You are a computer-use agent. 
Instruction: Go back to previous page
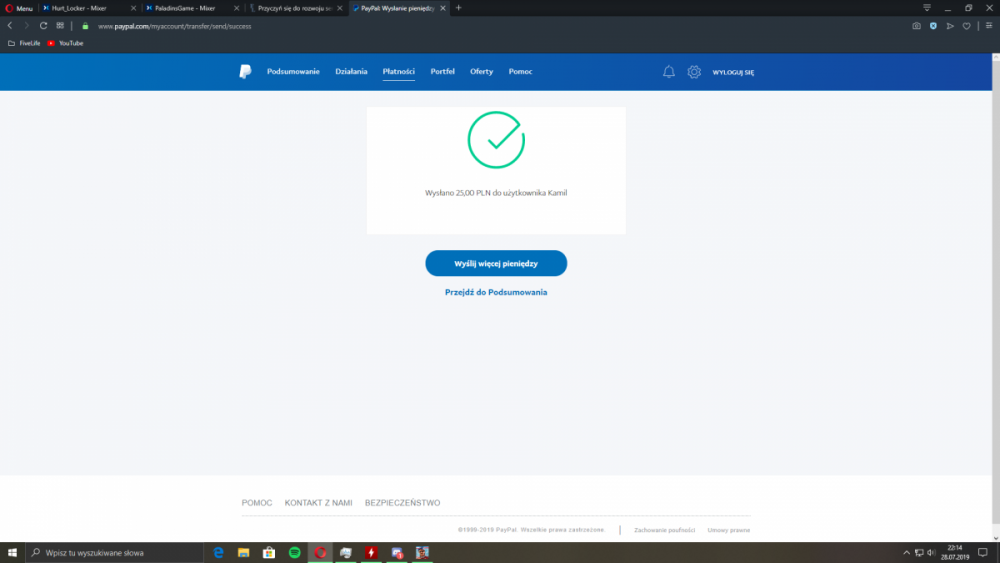click(10, 26)
